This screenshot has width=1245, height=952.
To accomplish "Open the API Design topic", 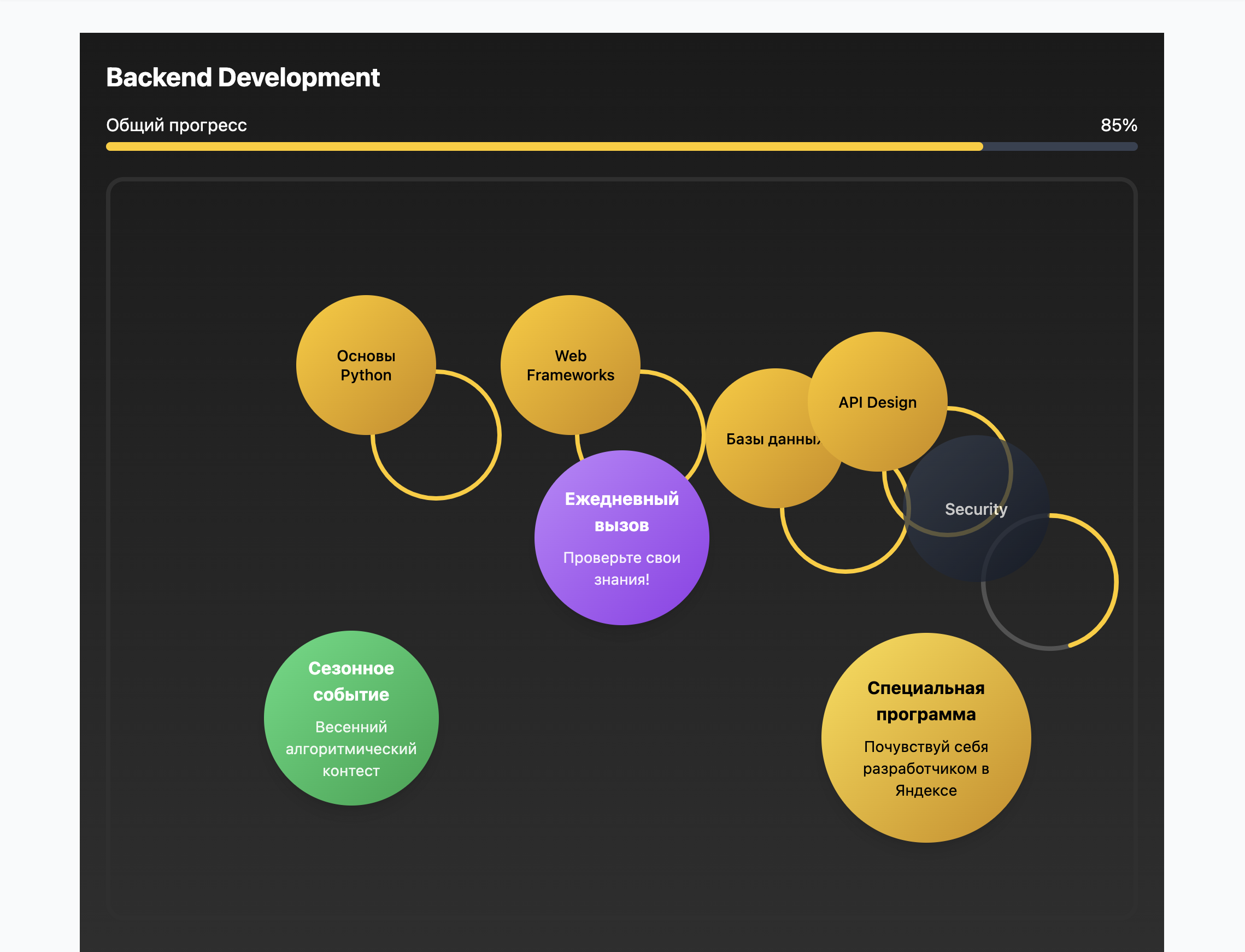I will pos(877,402).
